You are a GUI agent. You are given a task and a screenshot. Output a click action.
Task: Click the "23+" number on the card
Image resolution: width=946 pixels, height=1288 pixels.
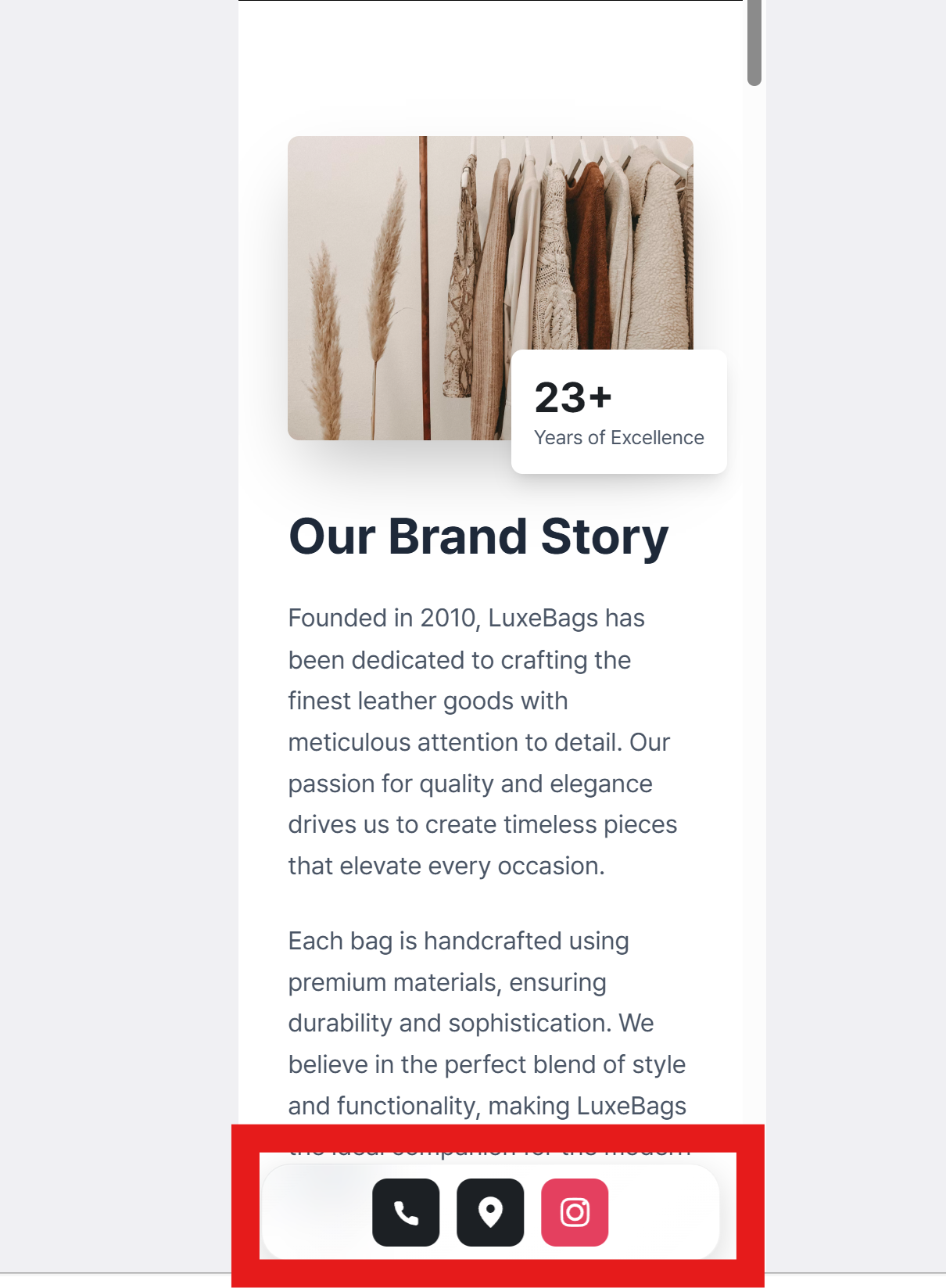[x=572, y=397]
